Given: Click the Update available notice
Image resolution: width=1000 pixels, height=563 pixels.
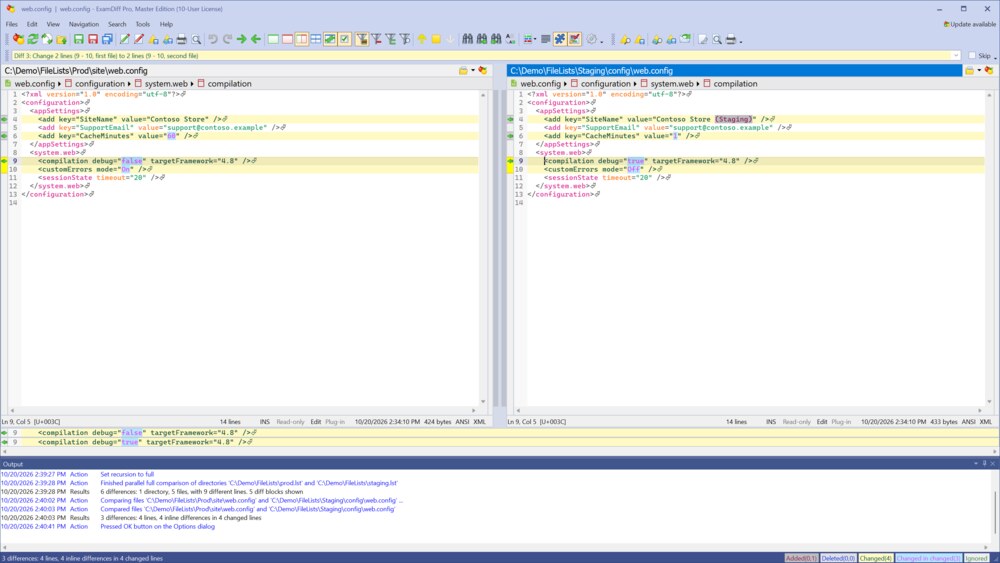Looking at the screenshot, I should pyautogui.click(x=969, y=24).
